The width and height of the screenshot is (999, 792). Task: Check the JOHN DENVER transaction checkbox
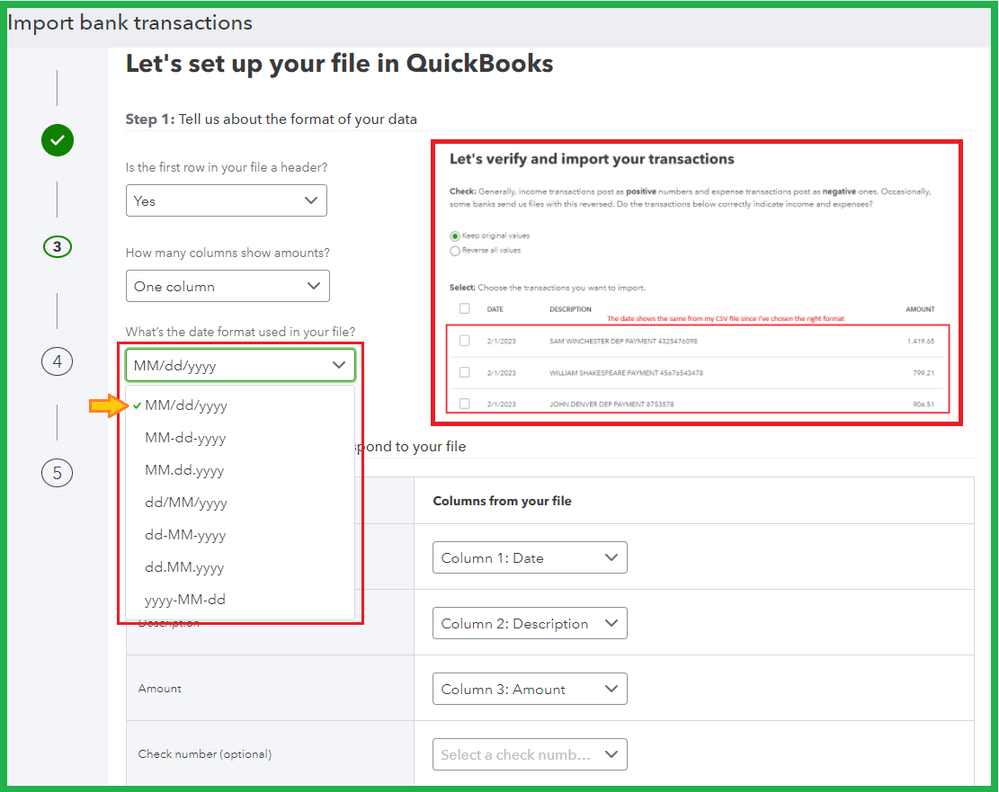click(x=464, y=404)
